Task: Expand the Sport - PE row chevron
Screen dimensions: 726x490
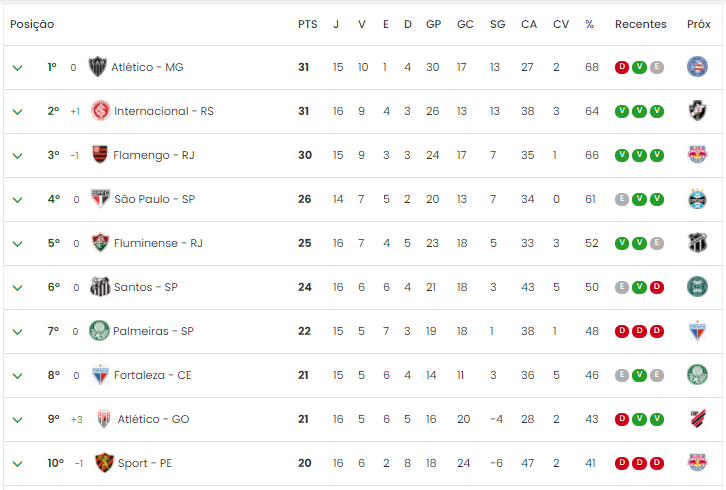Action: coord(18,464)
